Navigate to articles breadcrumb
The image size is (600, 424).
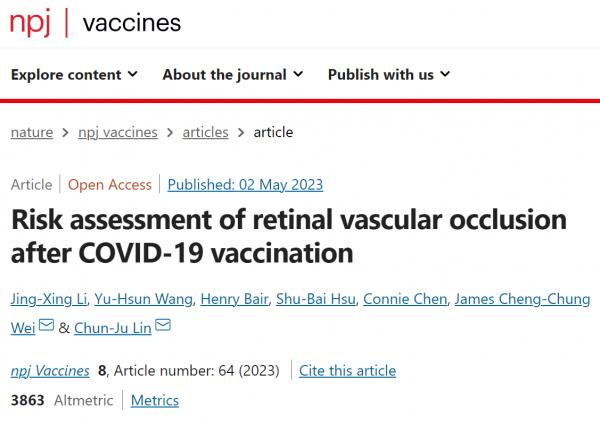pos(205,132)
